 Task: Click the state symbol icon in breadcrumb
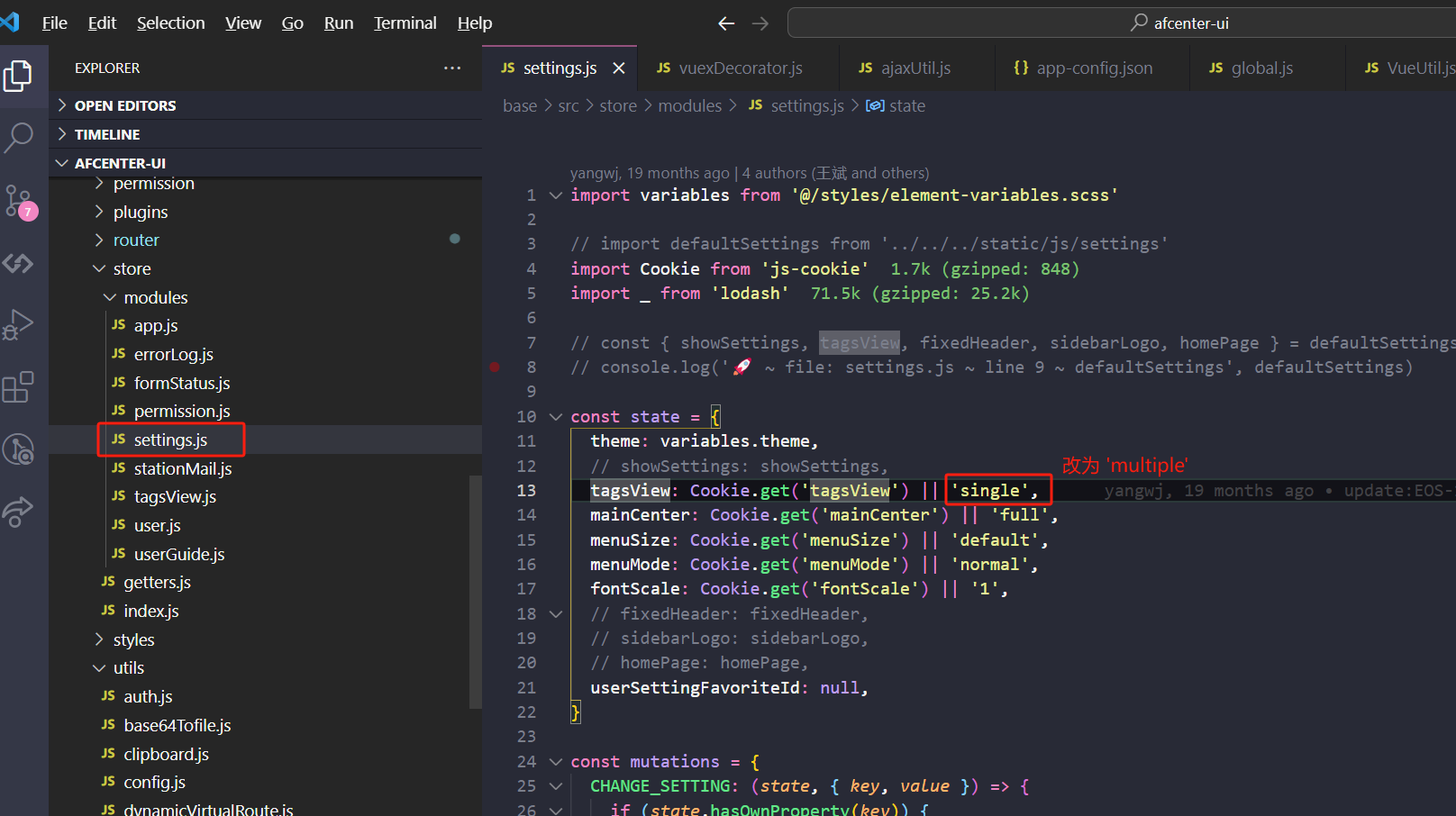click(x=874, y=105)
